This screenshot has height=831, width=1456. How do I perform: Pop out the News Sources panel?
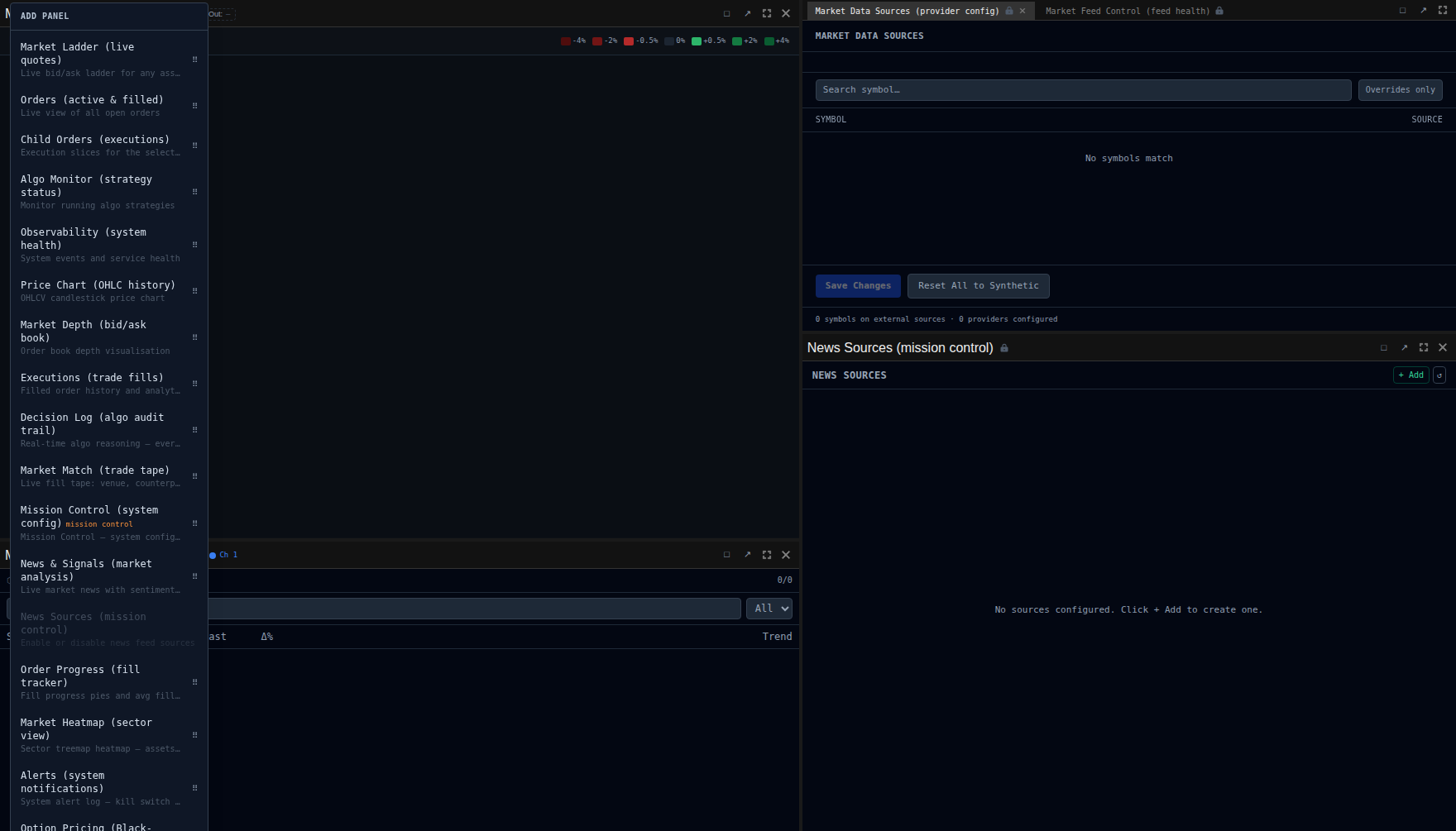click(x=1404, y=348)
